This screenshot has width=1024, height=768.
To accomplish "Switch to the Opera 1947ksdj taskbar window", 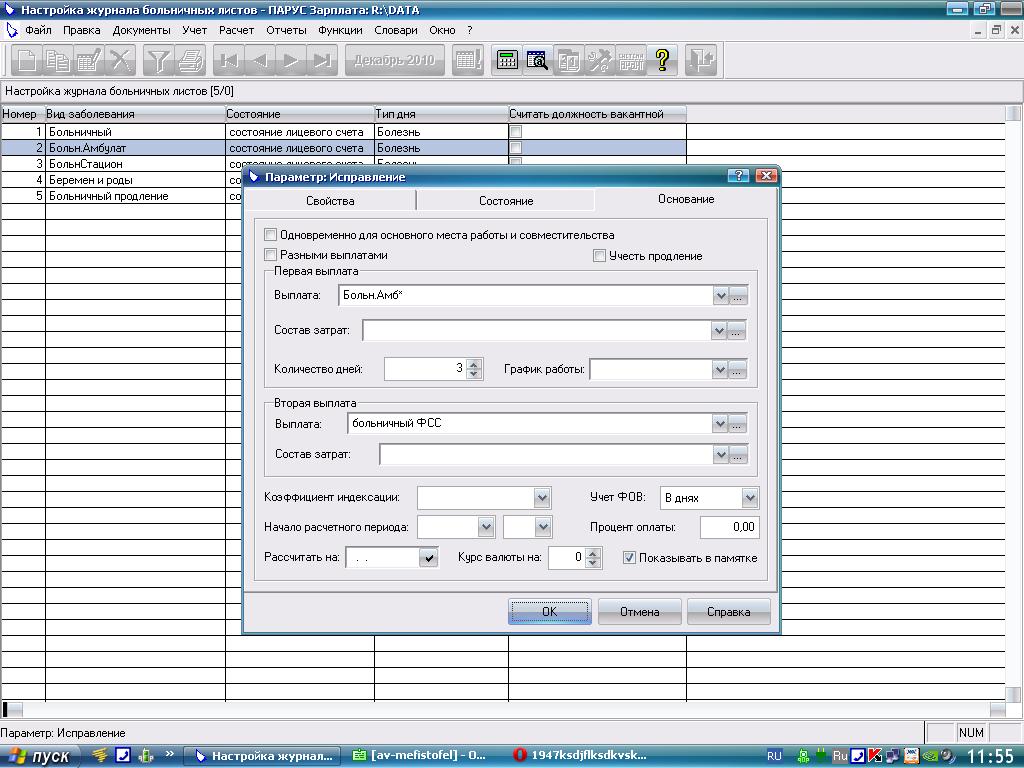I will tap(580, 756).
